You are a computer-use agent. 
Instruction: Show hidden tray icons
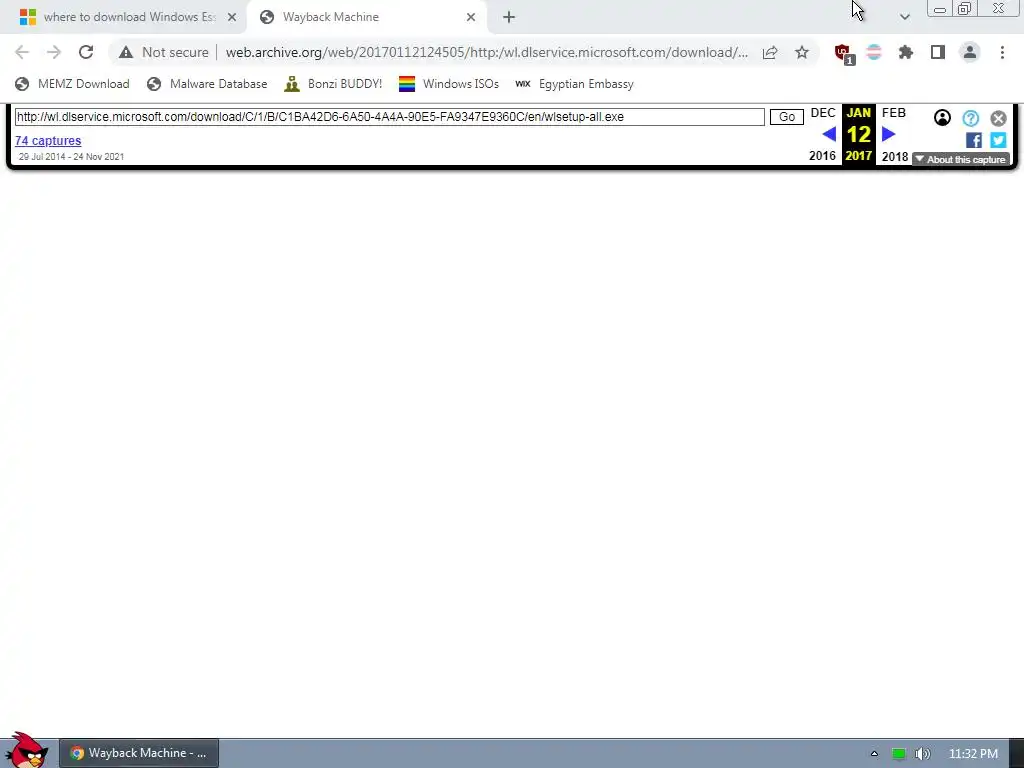pos(874,754)
